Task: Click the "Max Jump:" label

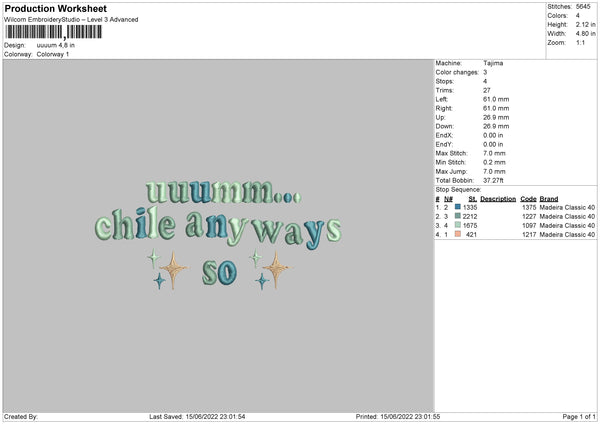Action: [x=451, y=171]
